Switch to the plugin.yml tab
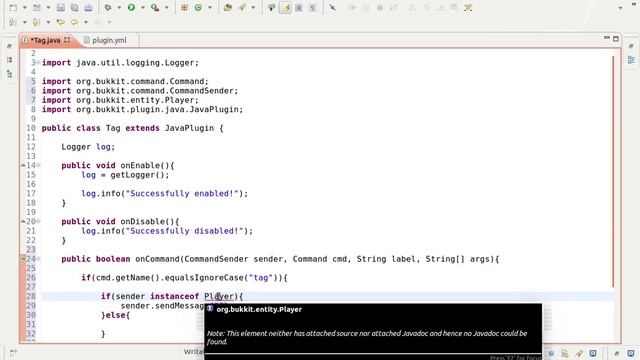Screen dimensions: 640x360 pos(109,40)
